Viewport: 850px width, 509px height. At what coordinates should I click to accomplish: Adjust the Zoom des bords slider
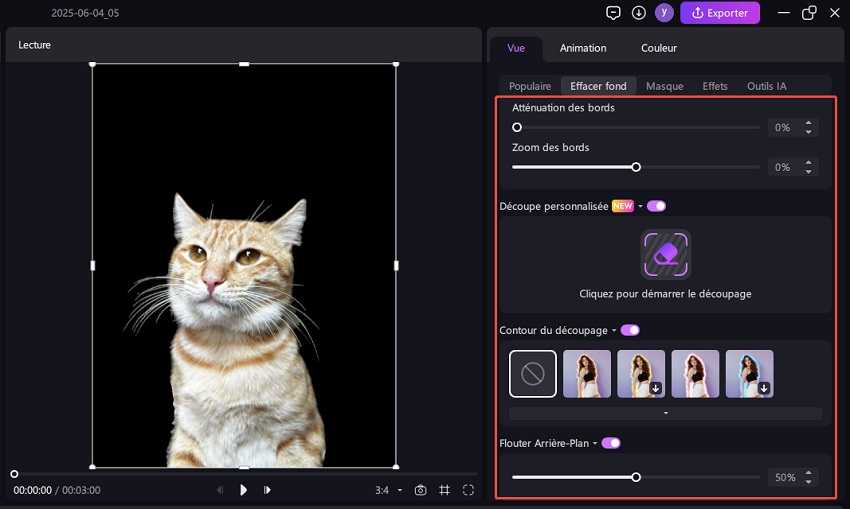[x=636, y=167]
